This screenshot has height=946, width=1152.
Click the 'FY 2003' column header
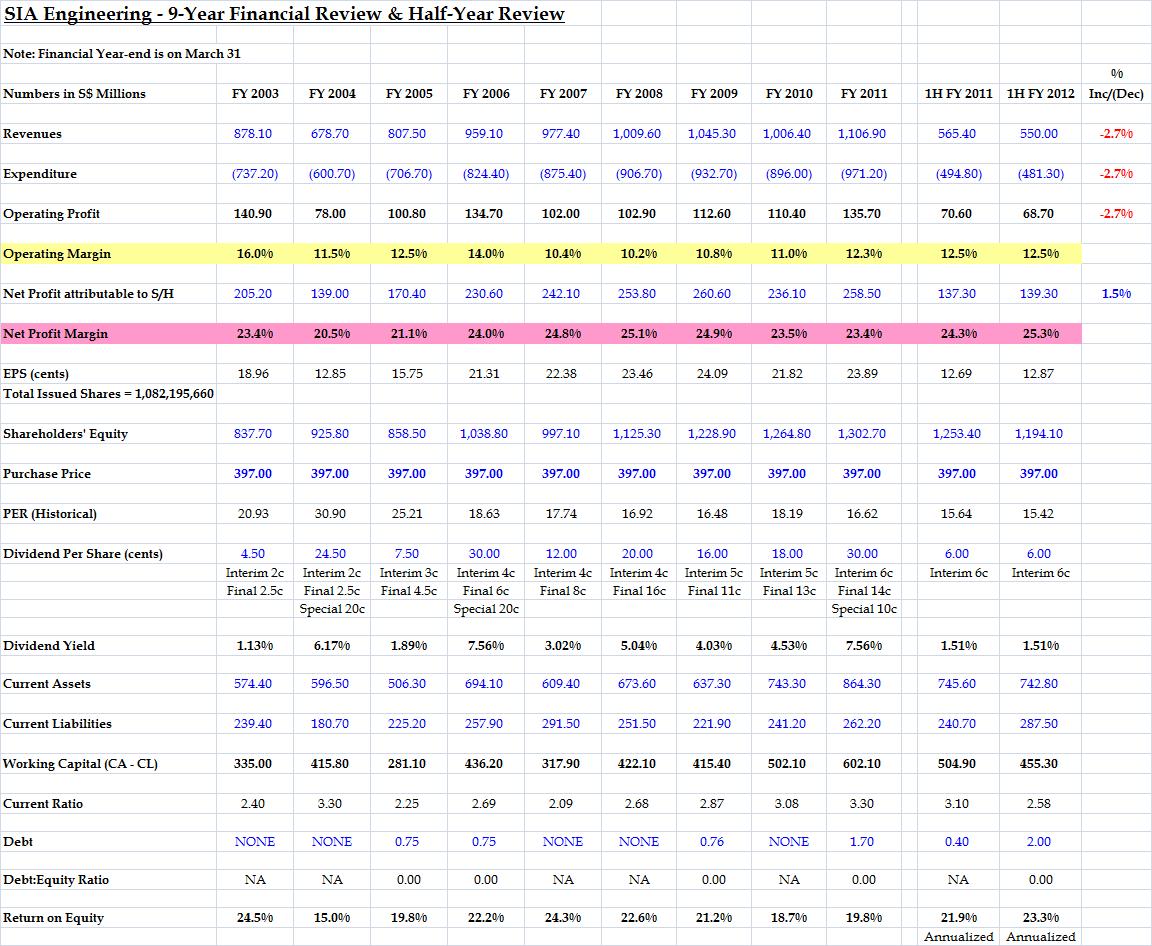pyautogui.click(x=255, y=93)
